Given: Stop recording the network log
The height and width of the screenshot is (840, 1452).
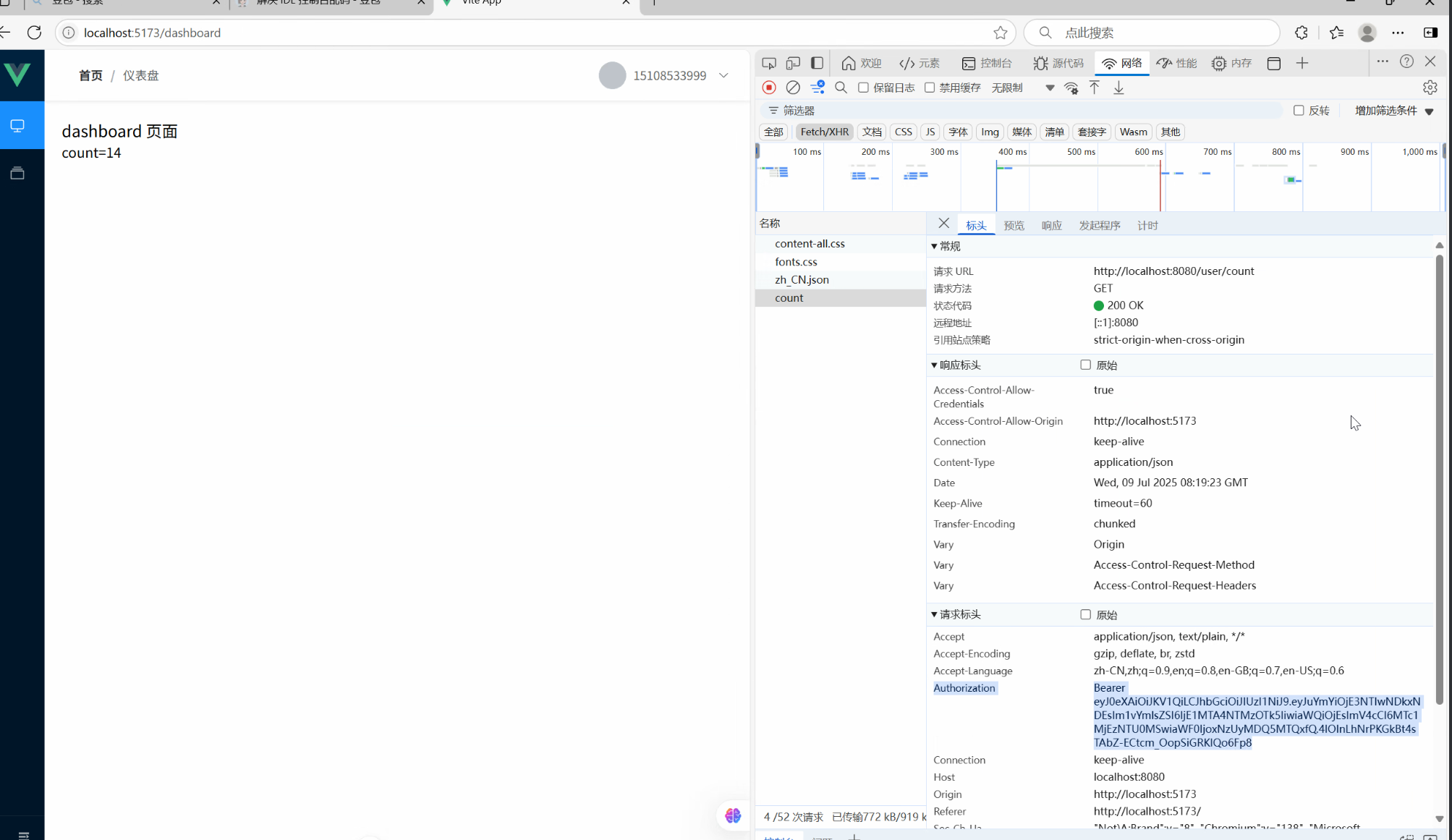Looking at the screenshot, I should click(769, 88).
